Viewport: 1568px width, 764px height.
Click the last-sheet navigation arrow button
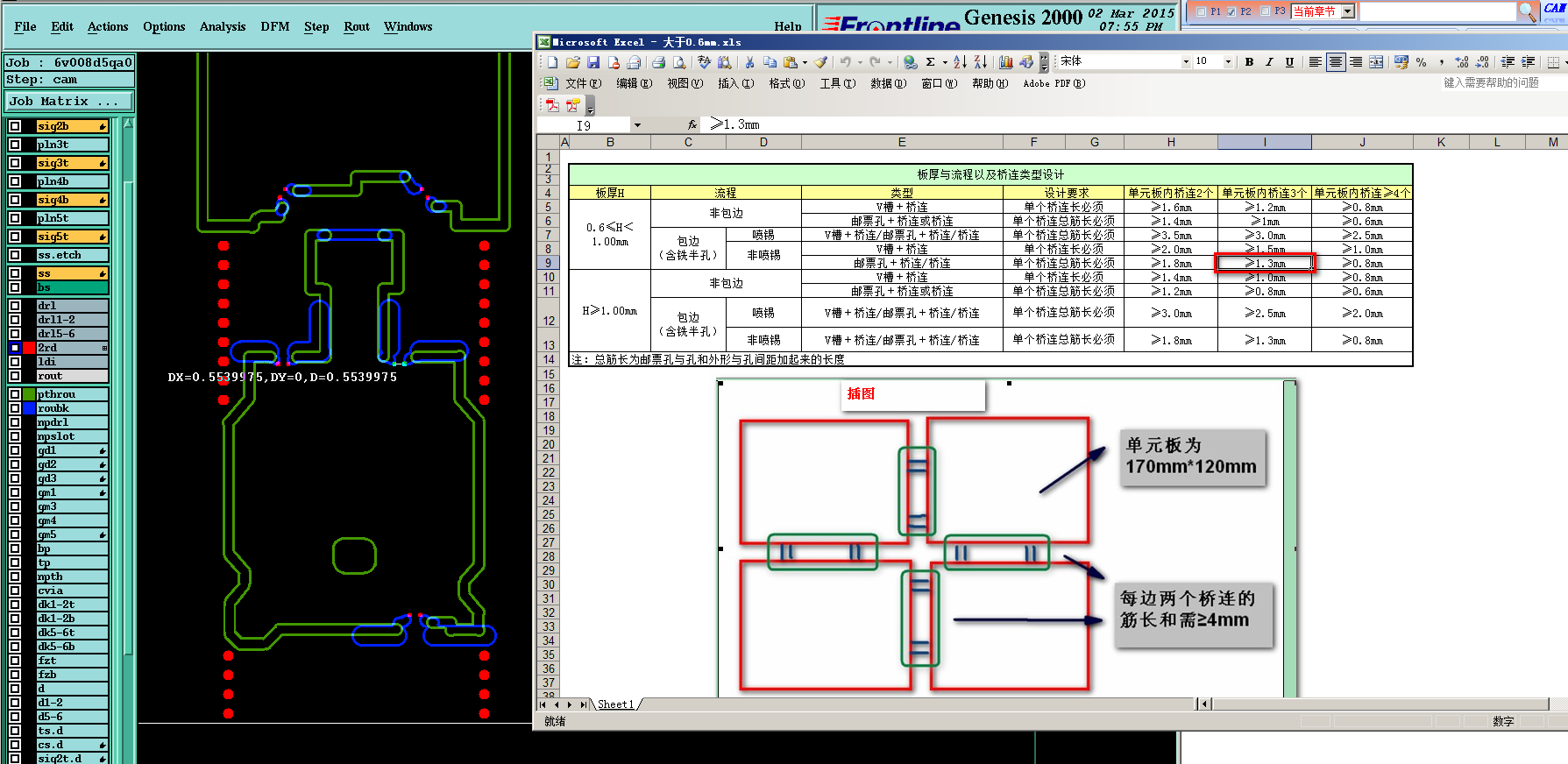pos(584,704)
